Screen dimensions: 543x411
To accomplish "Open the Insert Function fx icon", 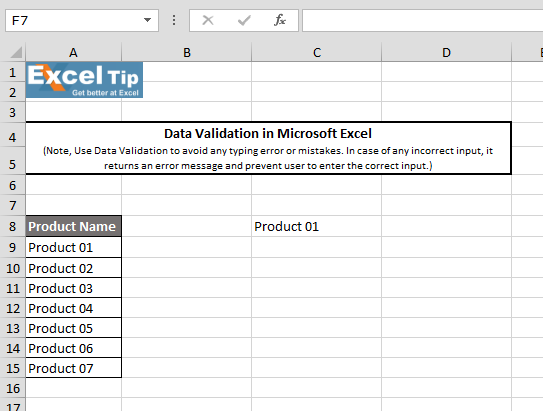I will [x=280, y=20].
